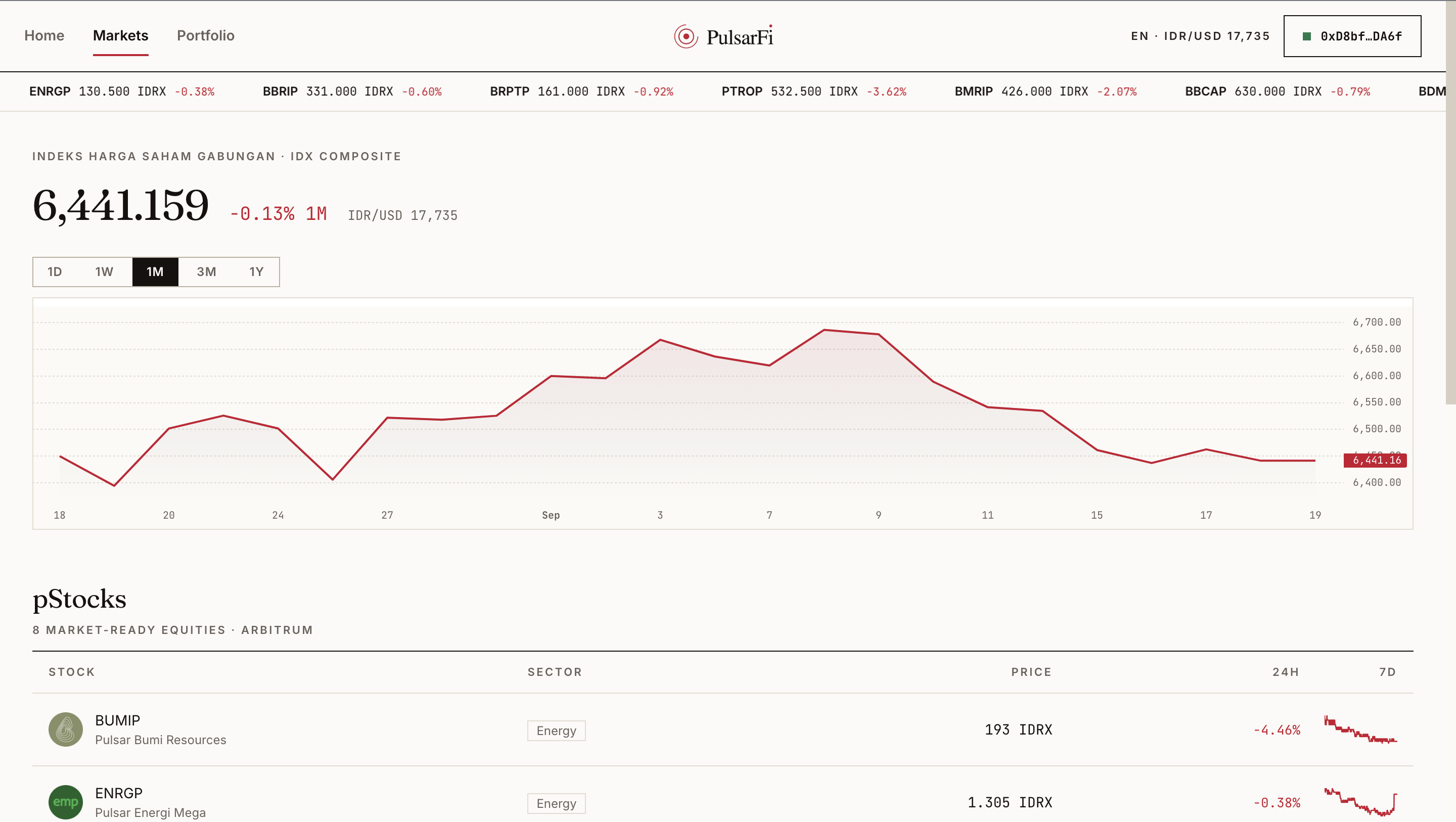This screenshot has height=822, width=1456.
Task: Open BUMIP 7D sparkline chart
Action: pyautogui.click(x=1360, y=729)
